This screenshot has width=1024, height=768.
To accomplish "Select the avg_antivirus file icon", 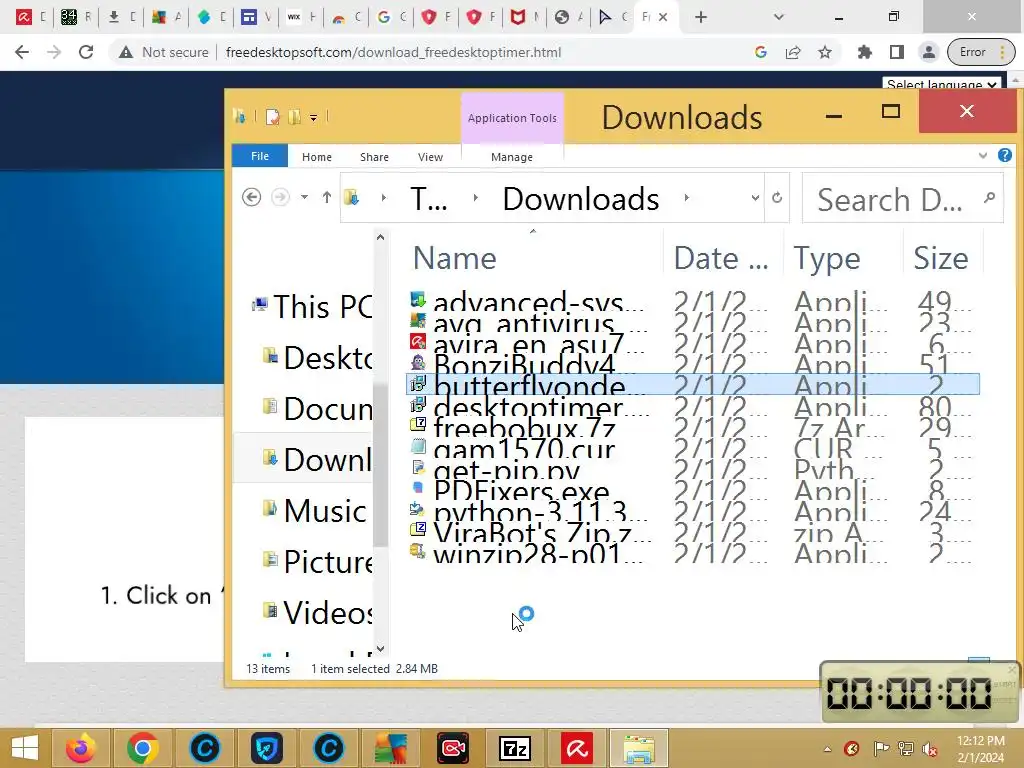I will click(417, 321).
